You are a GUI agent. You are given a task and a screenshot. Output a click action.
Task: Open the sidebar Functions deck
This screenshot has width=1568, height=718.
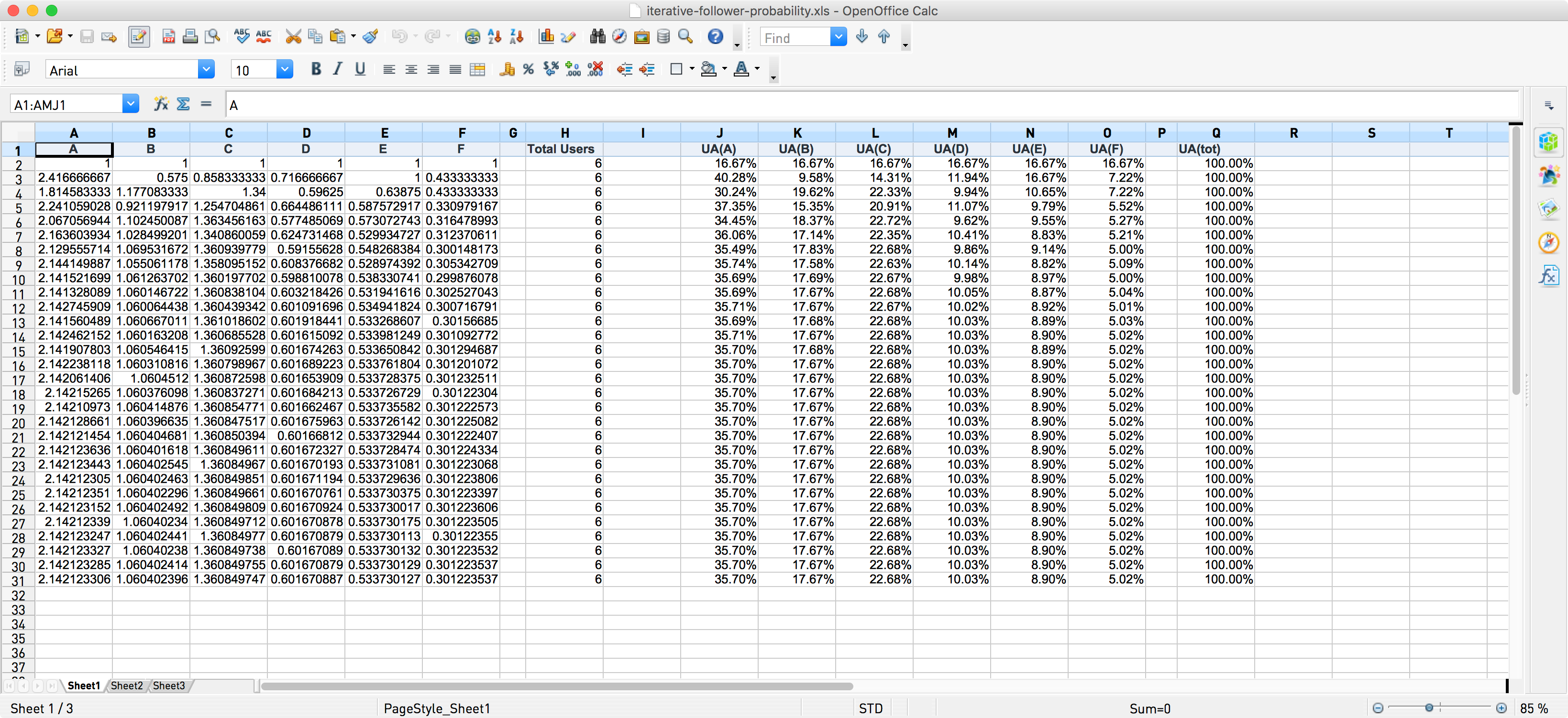pyautogui.click(x=1548, y=276)
